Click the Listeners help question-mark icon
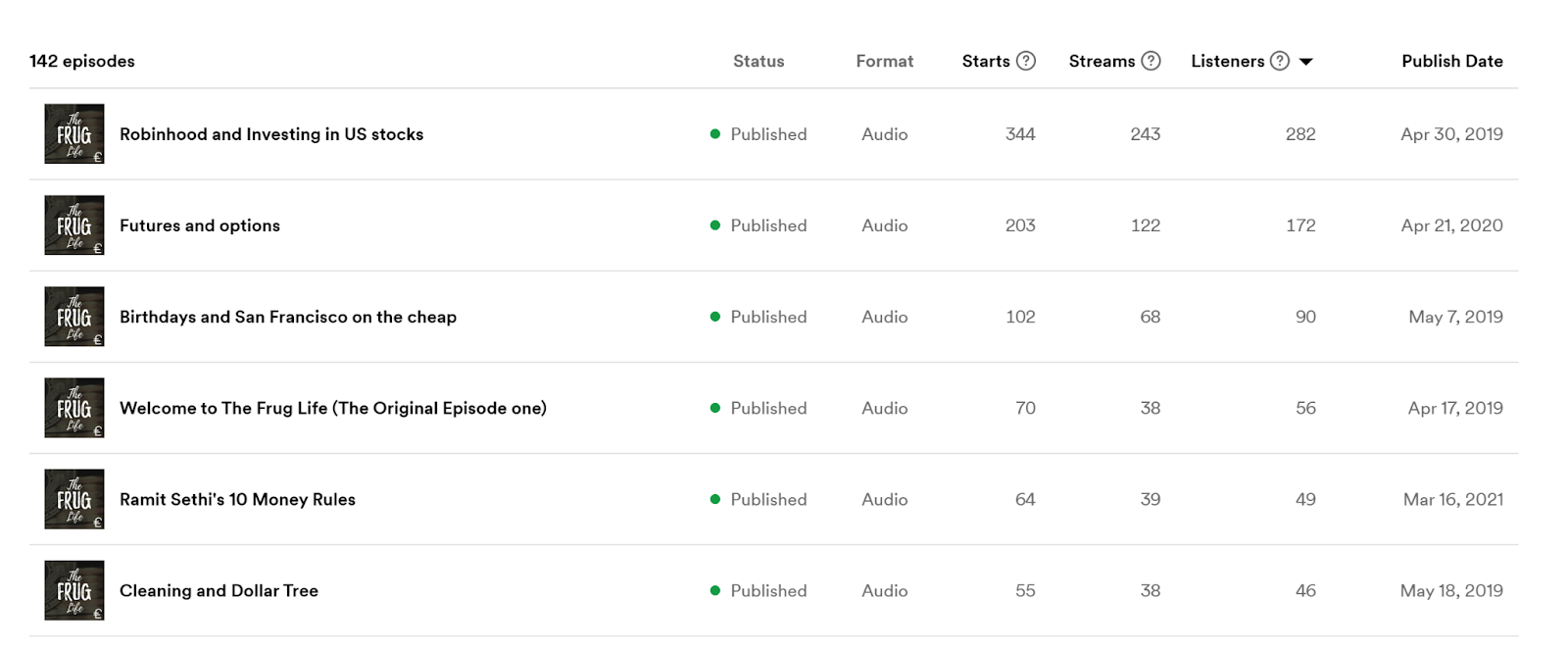1568x648 pixels. [x=1280, y=61]
